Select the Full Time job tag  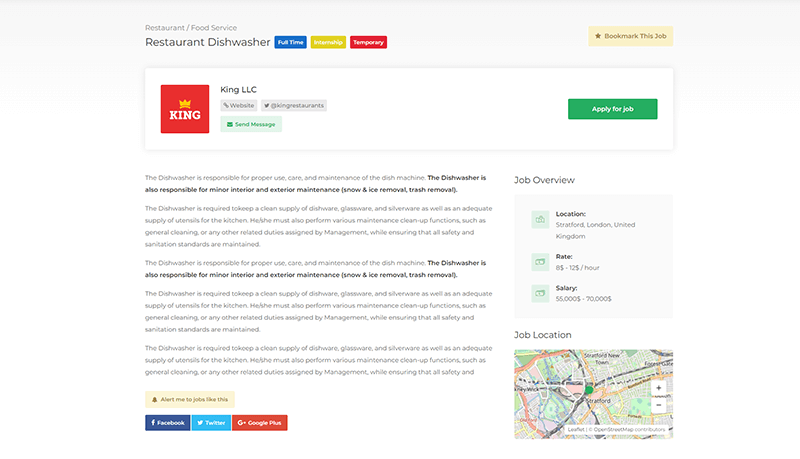[290, 42]
